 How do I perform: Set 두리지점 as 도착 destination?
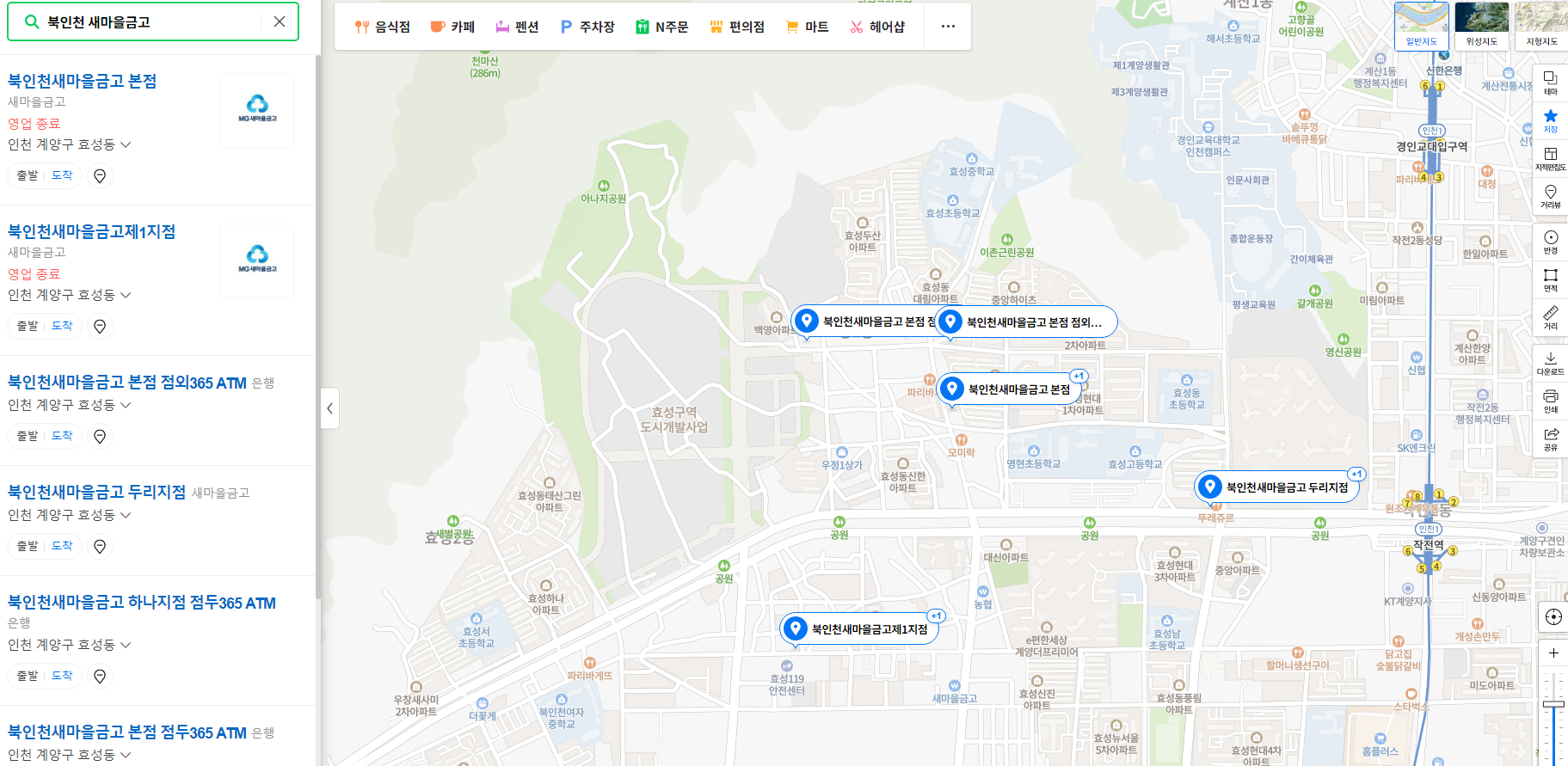(x=62, y=546)
